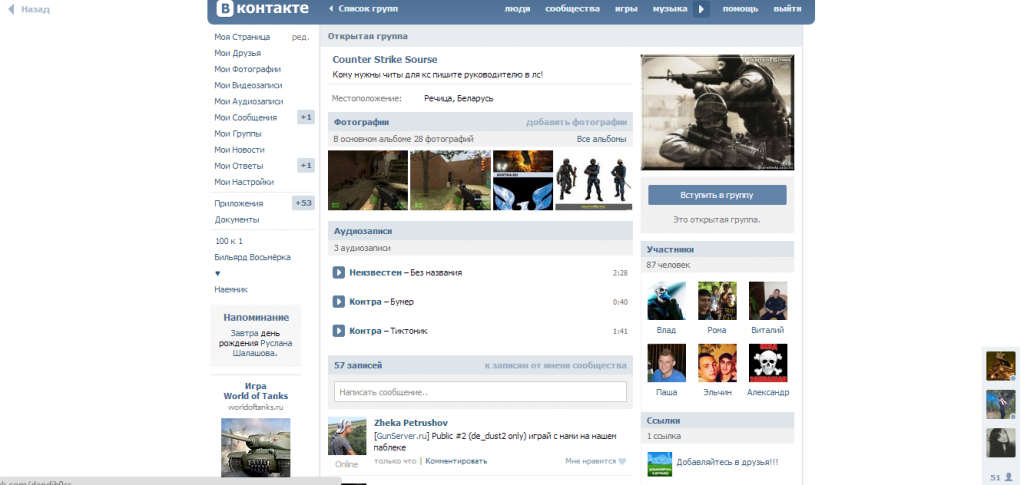The width and height of the screenshot is (1024, 485).
Task: Open the музыка header menu item
Action: pyautogui.click(x=669, y=9)
